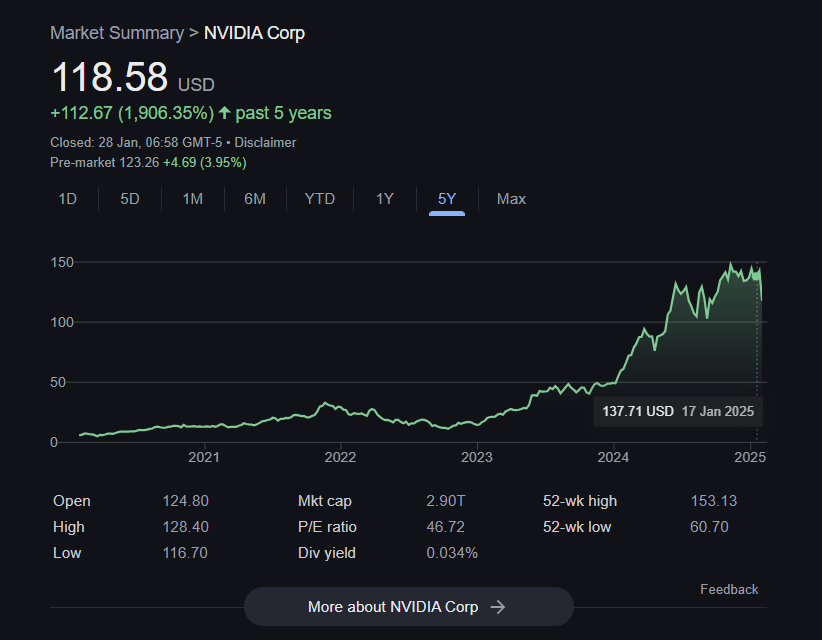
Task: Open the Feedback link
Action: (729, 590)
